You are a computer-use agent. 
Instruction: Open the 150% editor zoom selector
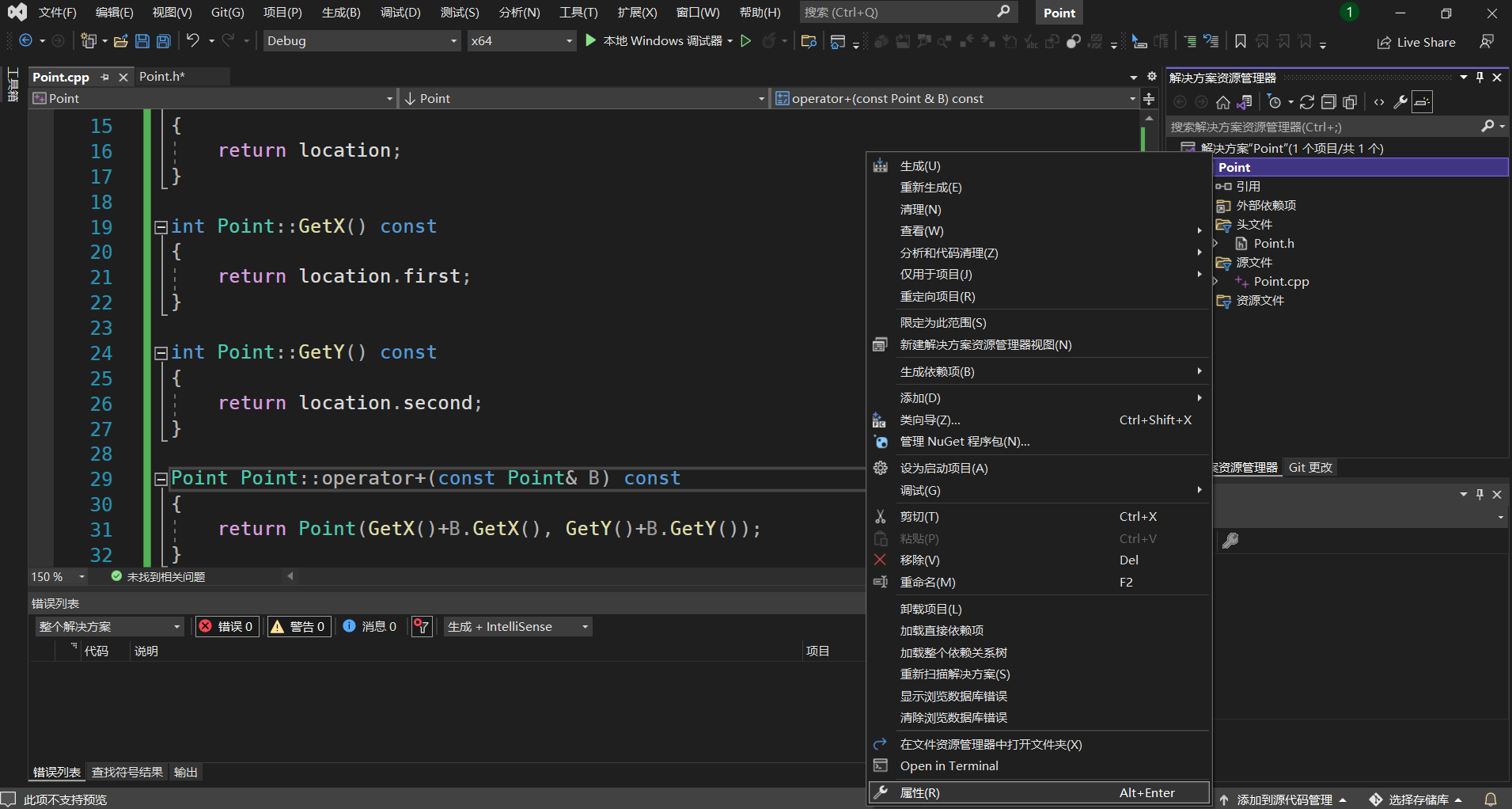coord(55,576)
